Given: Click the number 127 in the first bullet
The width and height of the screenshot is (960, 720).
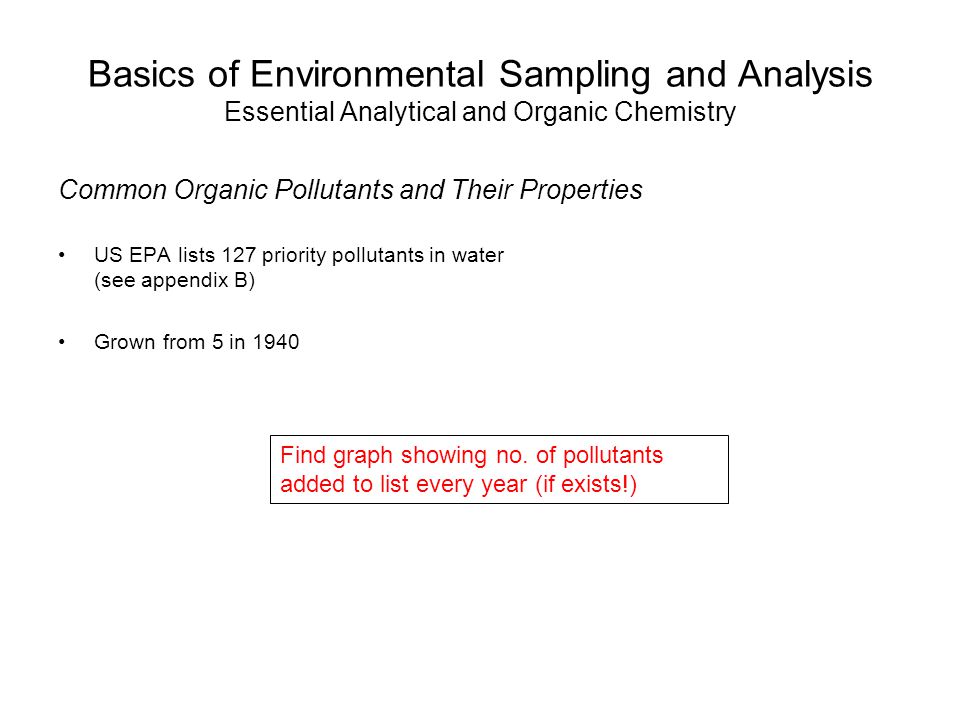Looking at the screenshot, I should point(238,255).
